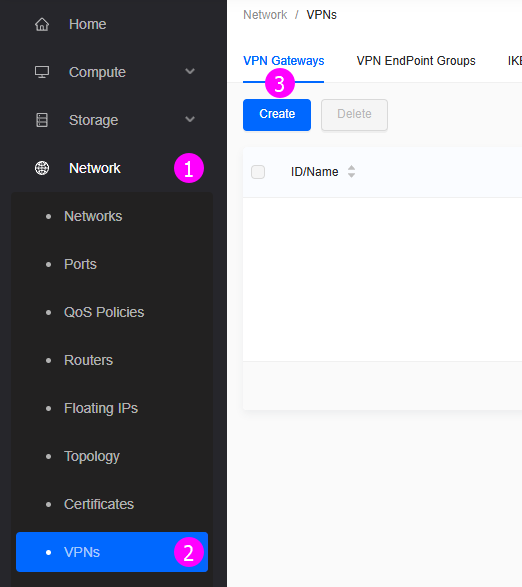The height and width of the screenshot is (587, 522).
Task: Click VPNs breadcrumb text
Action: (321, 15)
